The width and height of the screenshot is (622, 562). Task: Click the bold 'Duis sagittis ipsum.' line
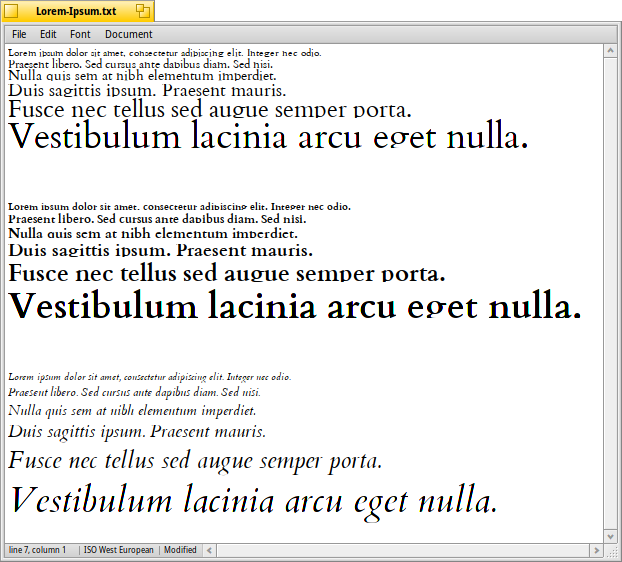pyautogui.click(x=160, y=250)
